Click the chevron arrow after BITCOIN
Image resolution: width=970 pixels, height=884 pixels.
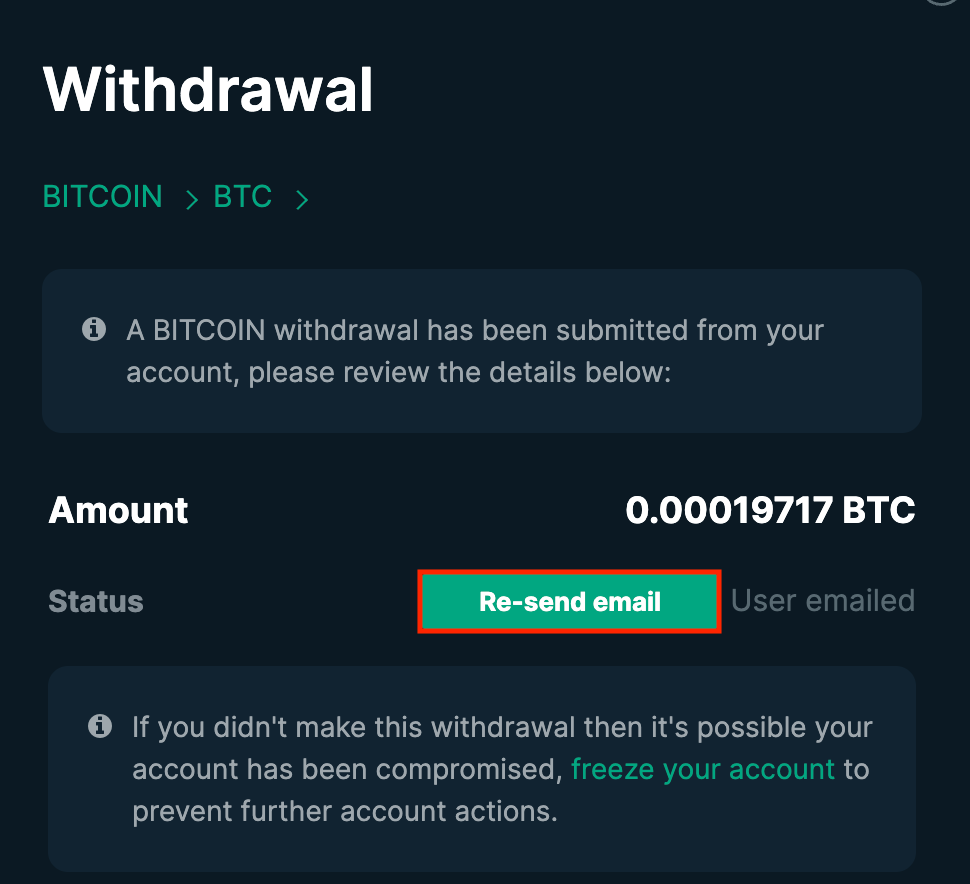click(x=192, y=200)
